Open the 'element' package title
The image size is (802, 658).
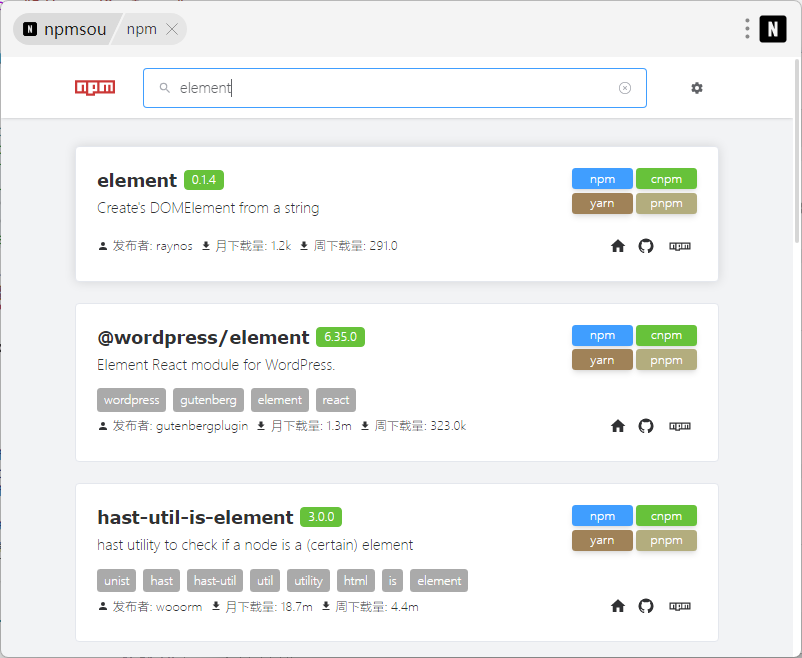pos(137,180)
